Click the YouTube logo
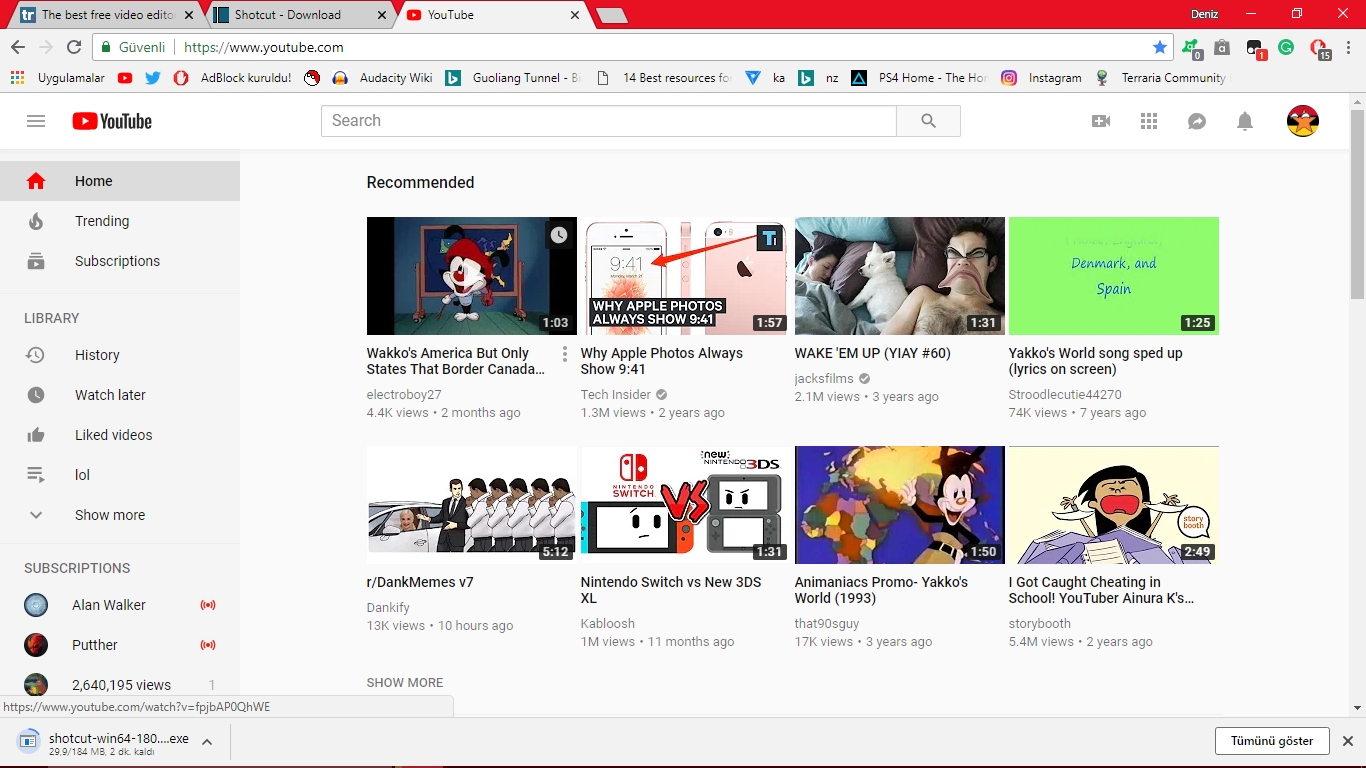Screen dimensions: 1366x768 [x=112, y=121]
